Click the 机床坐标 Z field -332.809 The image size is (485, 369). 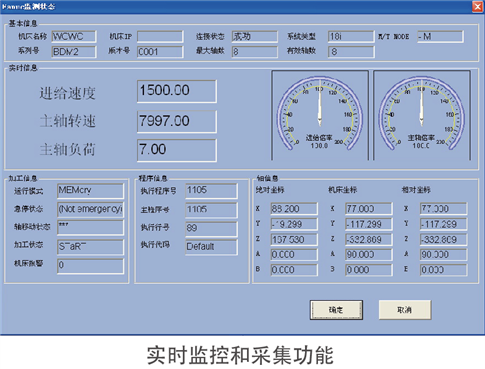(x=369, y=239)
